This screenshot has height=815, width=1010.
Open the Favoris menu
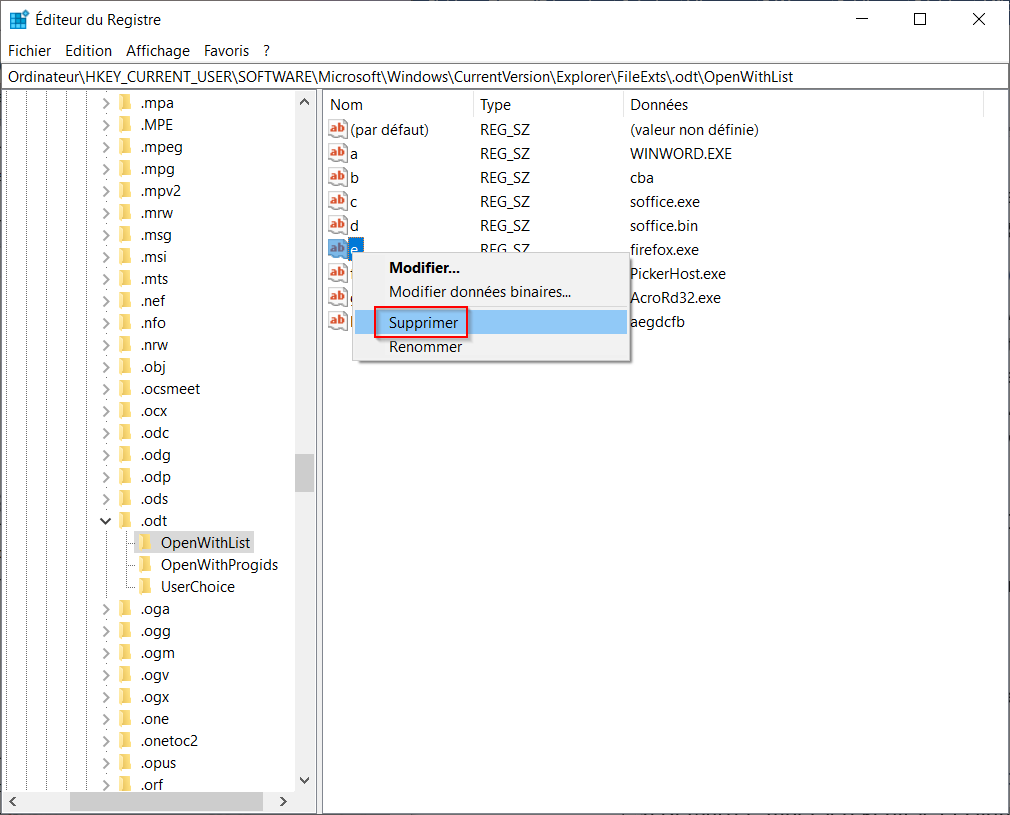[226, 50]
